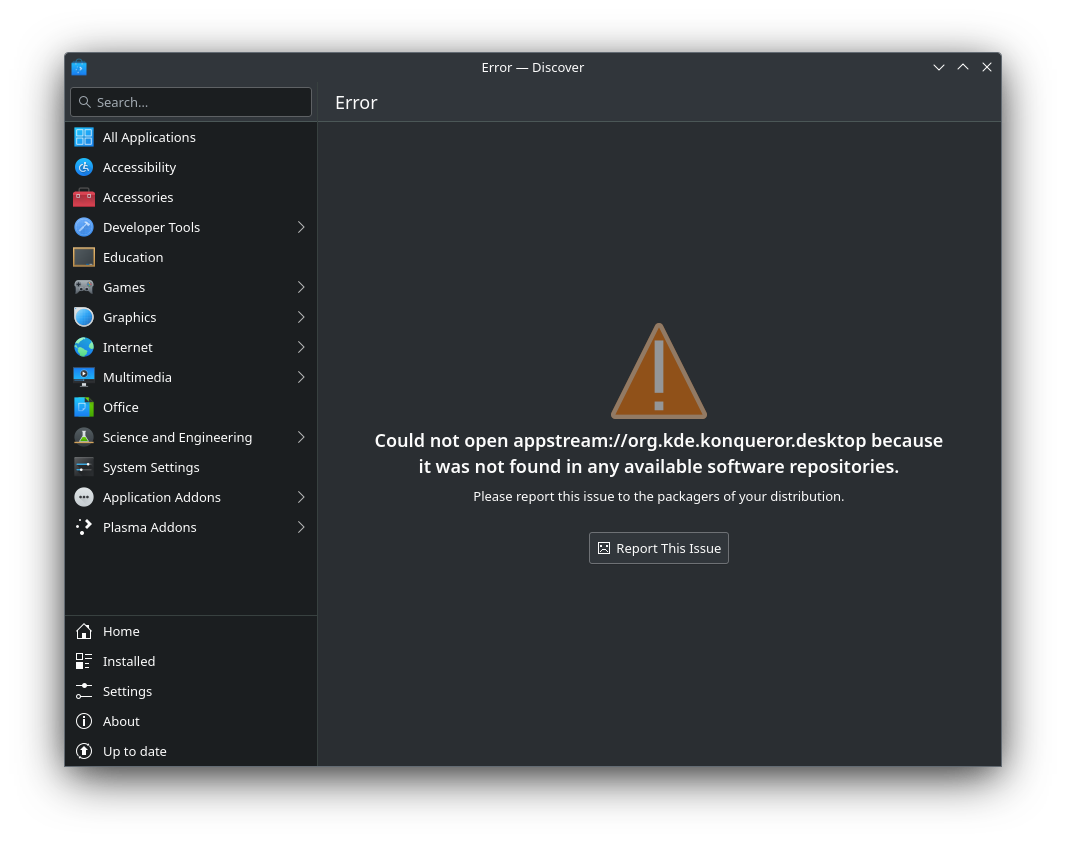This screenshot has height=843, width=1066.
Task: Go to the Settings page
Action: click(127, 691)
